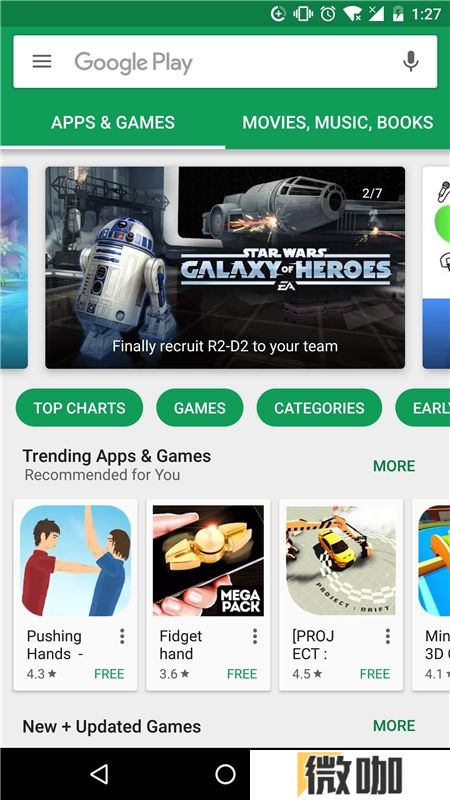Image resolution: width=450 pixels, height=800 pixels.
Task: View more New + Updated Games
Action: click(394, 726)
